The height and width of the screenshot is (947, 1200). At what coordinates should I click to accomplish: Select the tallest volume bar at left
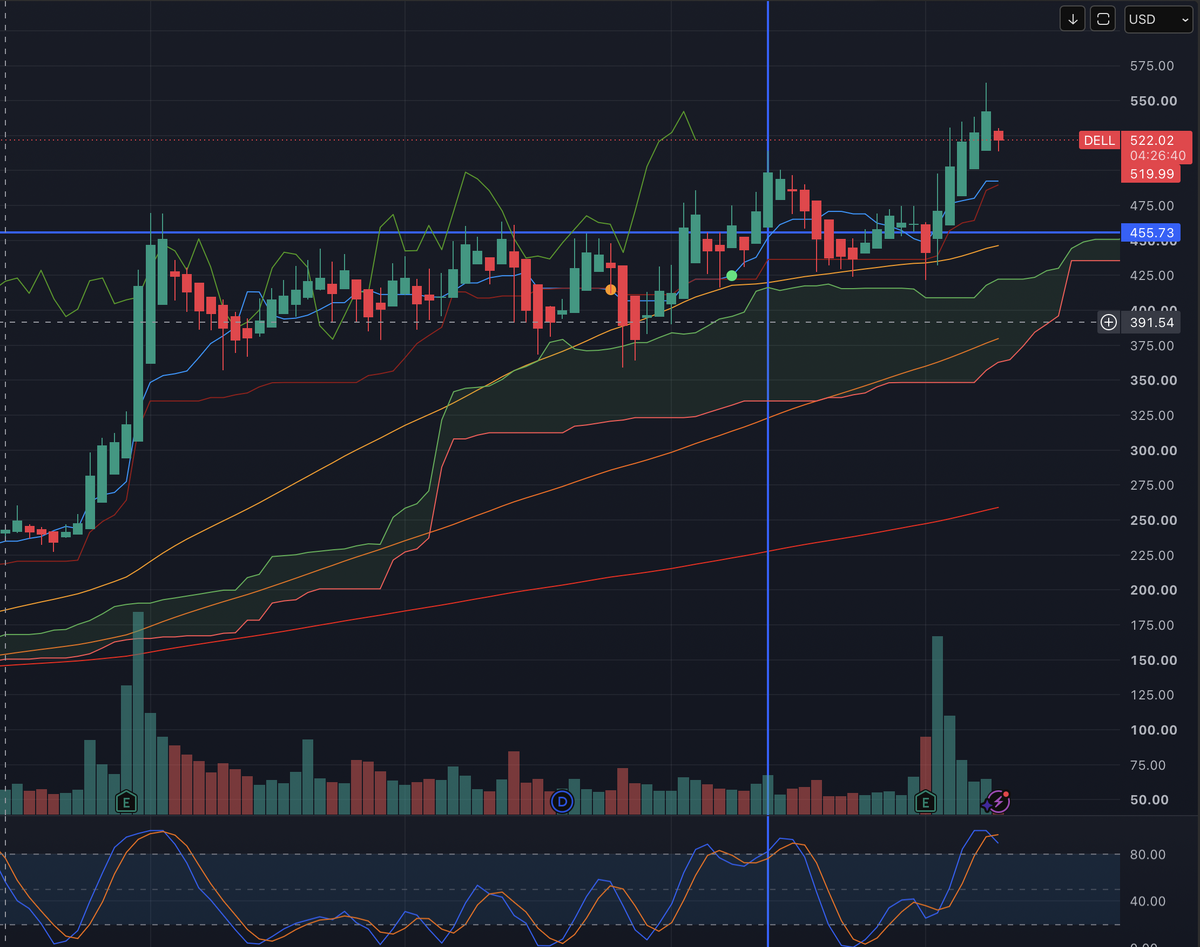tap(138, 712)
